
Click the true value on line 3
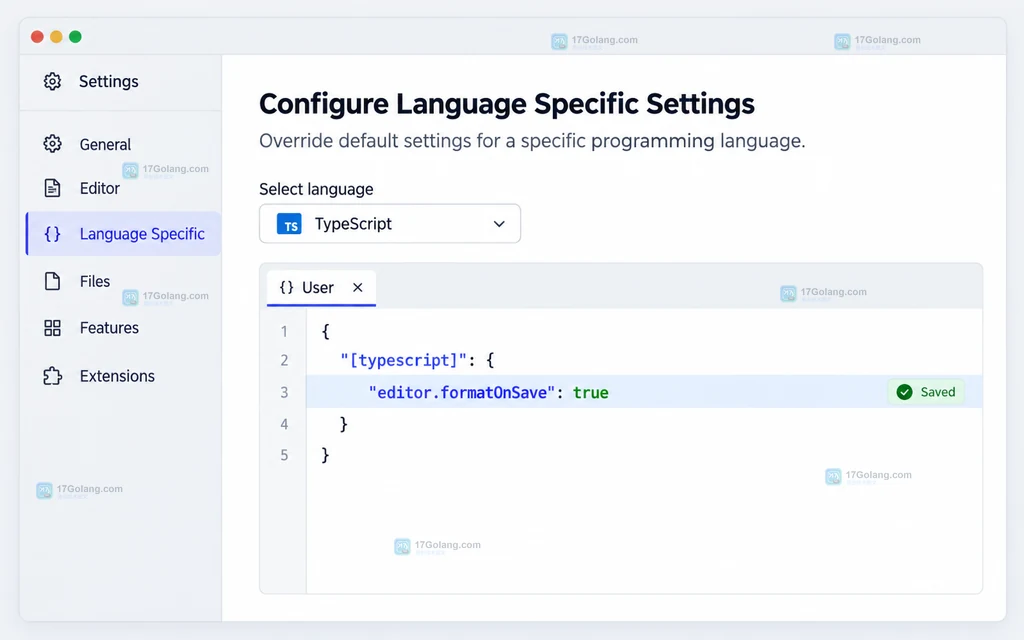click(590, 392)
